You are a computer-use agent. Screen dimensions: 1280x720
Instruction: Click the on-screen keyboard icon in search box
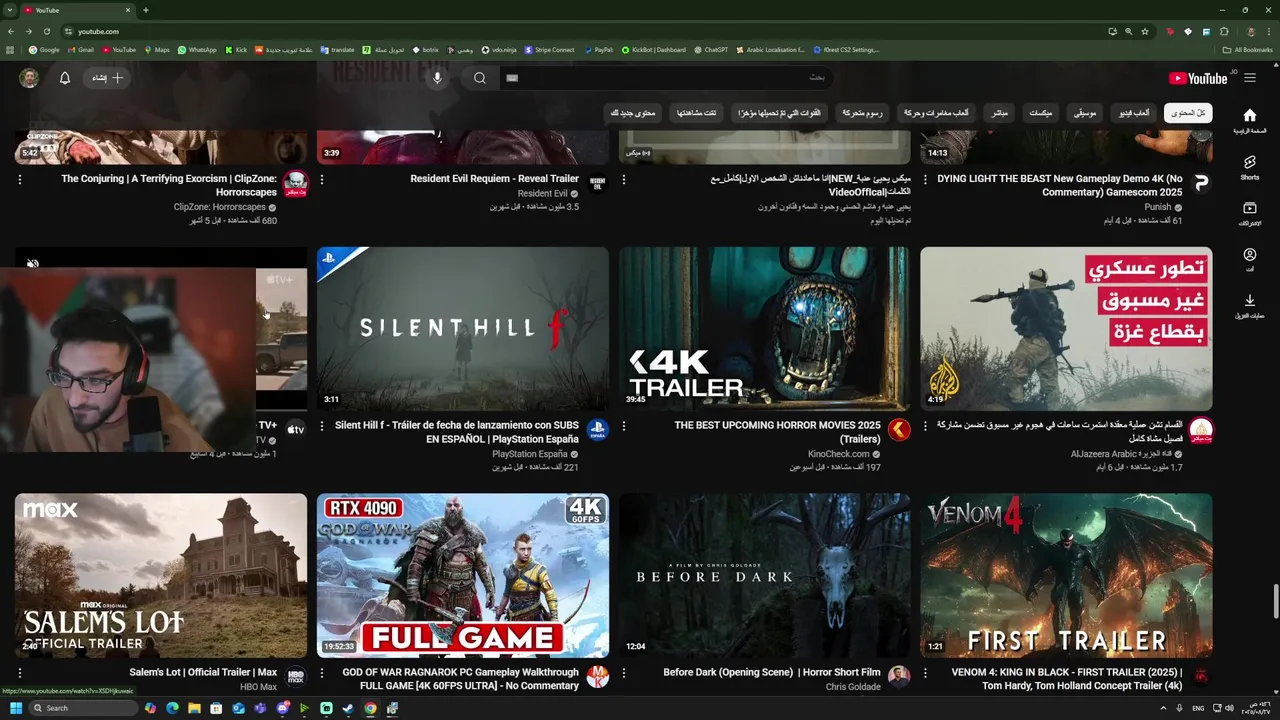point(512,78)
